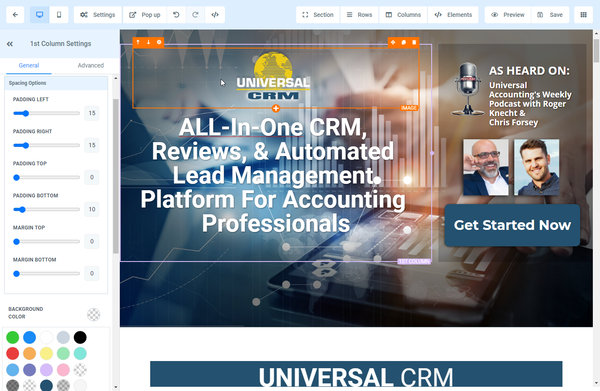
Task: Pick the yellow color swatch
Action: (x=46, y=354)
